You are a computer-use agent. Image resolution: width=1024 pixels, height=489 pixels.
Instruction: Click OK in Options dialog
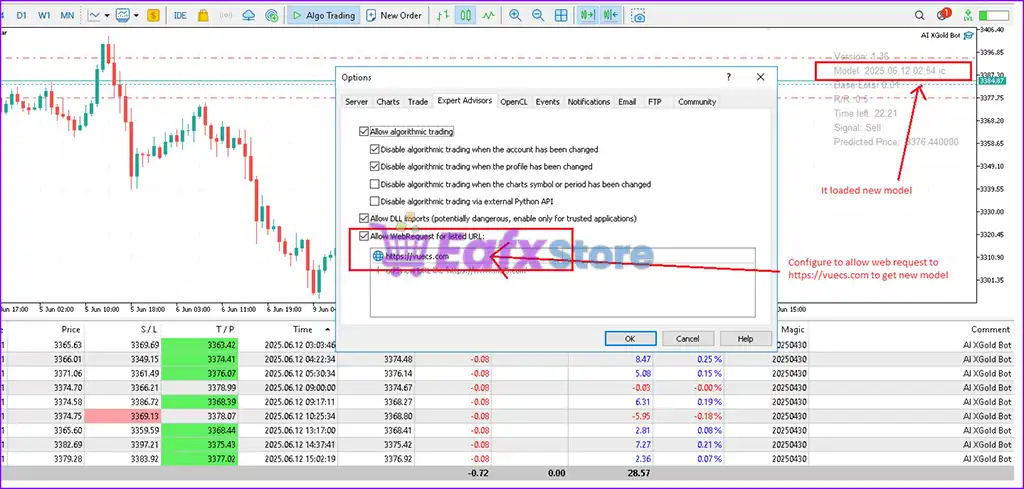630,339
